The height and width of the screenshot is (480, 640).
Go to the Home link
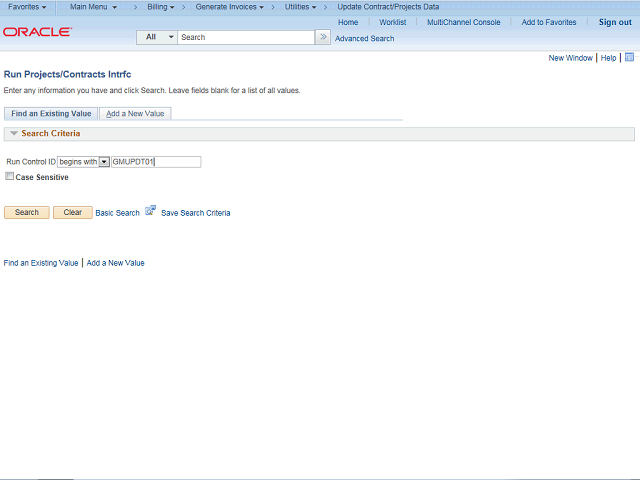coord(348,22)
